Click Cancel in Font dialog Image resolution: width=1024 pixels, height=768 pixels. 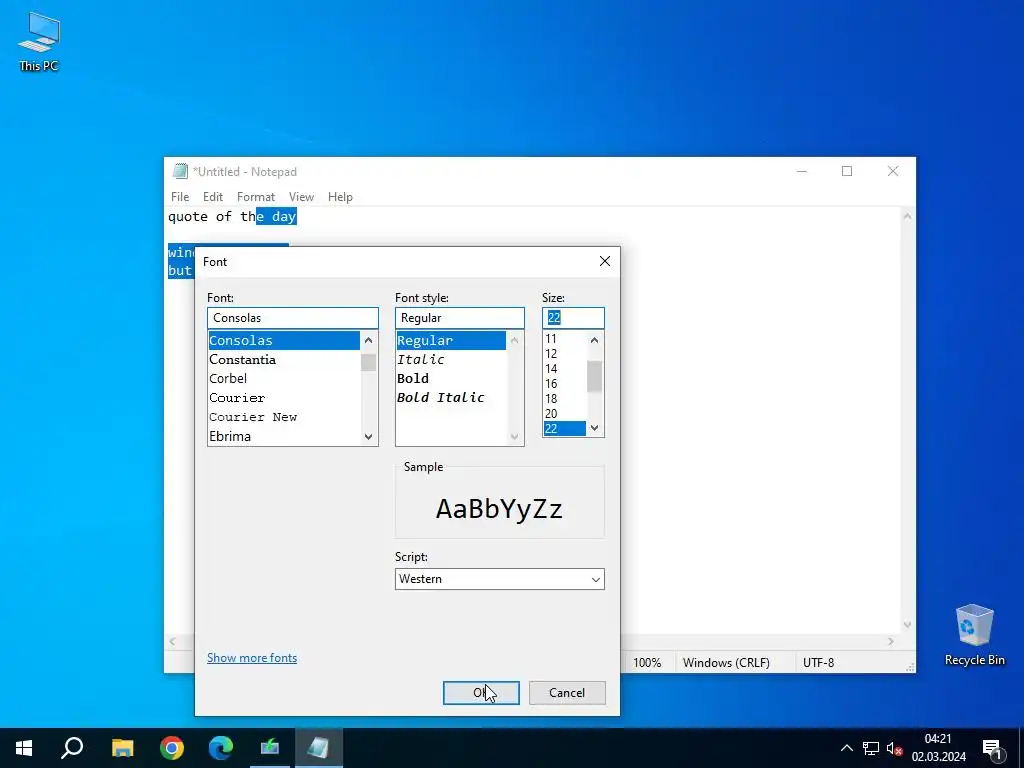(x=567, y=693)
